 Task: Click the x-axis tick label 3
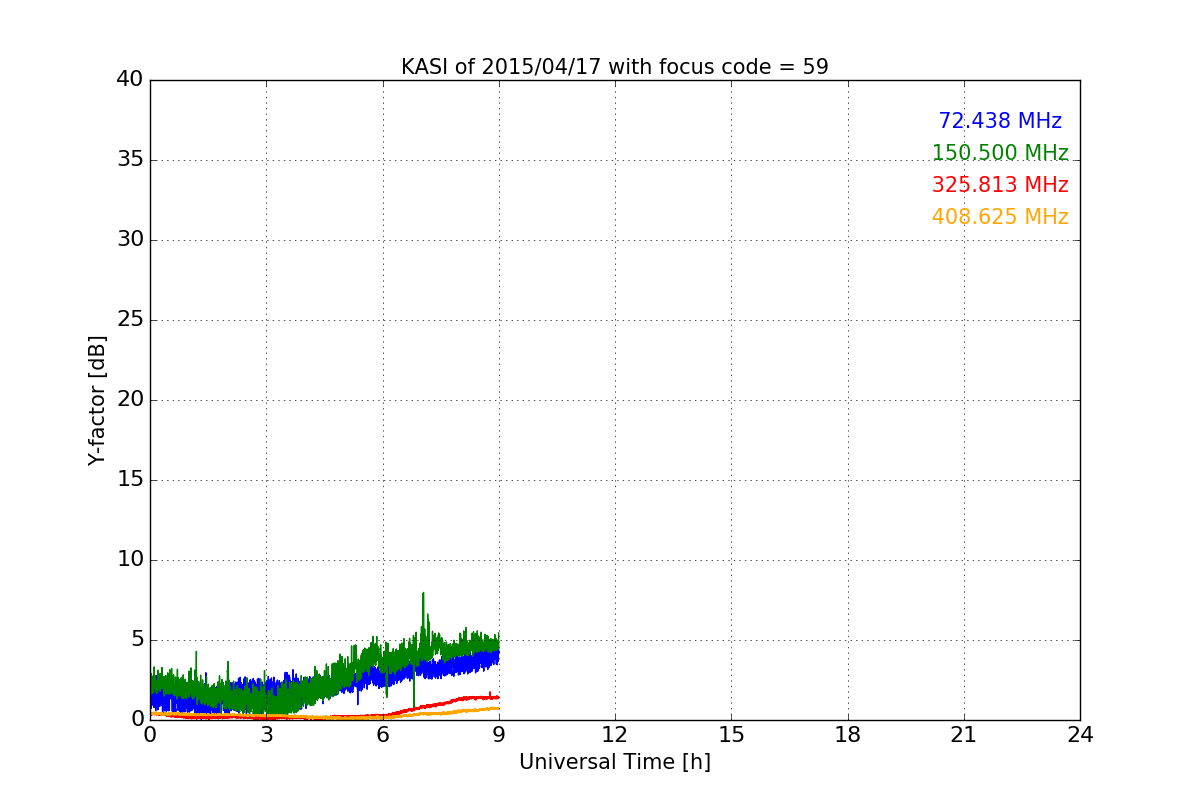266,735
